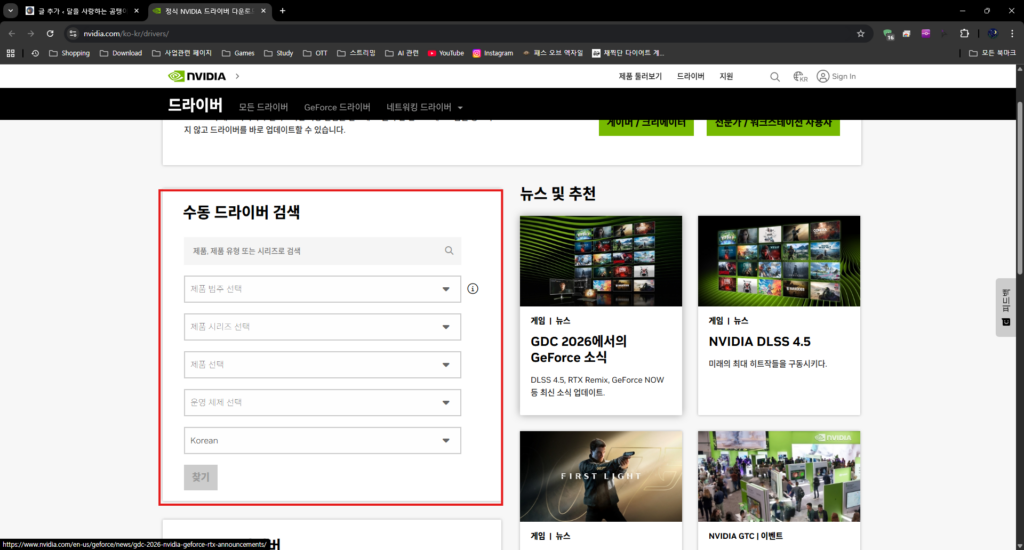Open the 모든 북마크 folder
1024x550 pixels.
tap(992, 53)
